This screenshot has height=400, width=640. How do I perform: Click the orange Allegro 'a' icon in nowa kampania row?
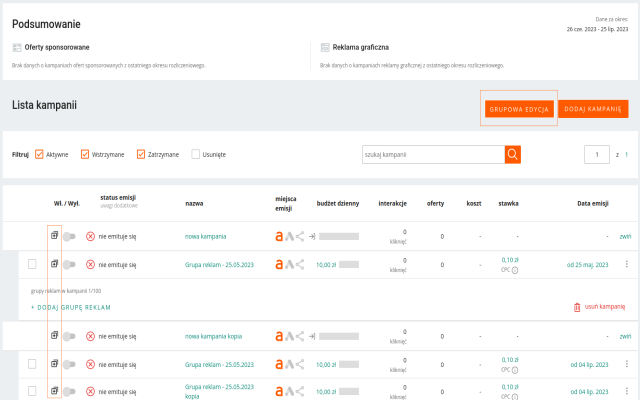pos(279,237)
